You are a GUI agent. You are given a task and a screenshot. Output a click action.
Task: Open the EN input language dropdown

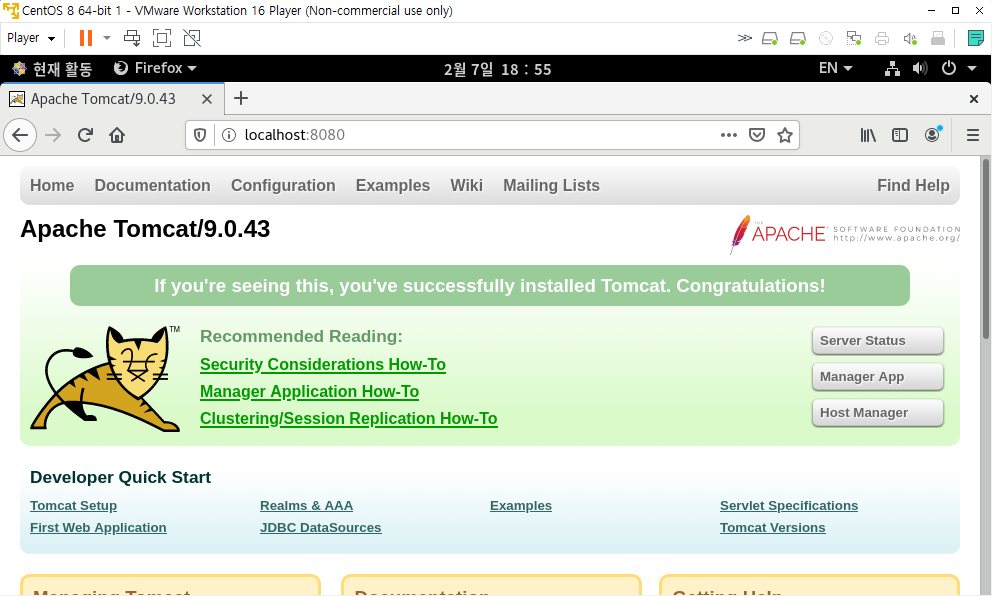point(835,68)
